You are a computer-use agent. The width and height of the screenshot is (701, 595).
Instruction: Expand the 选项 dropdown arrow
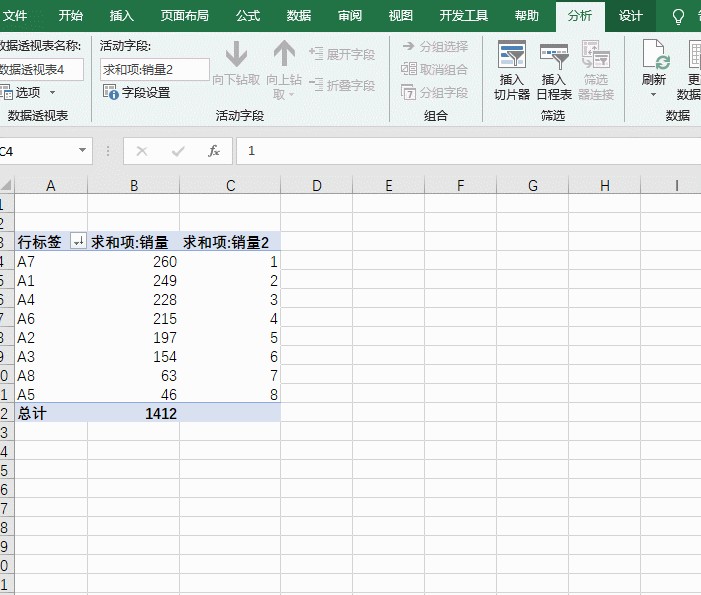52,93
